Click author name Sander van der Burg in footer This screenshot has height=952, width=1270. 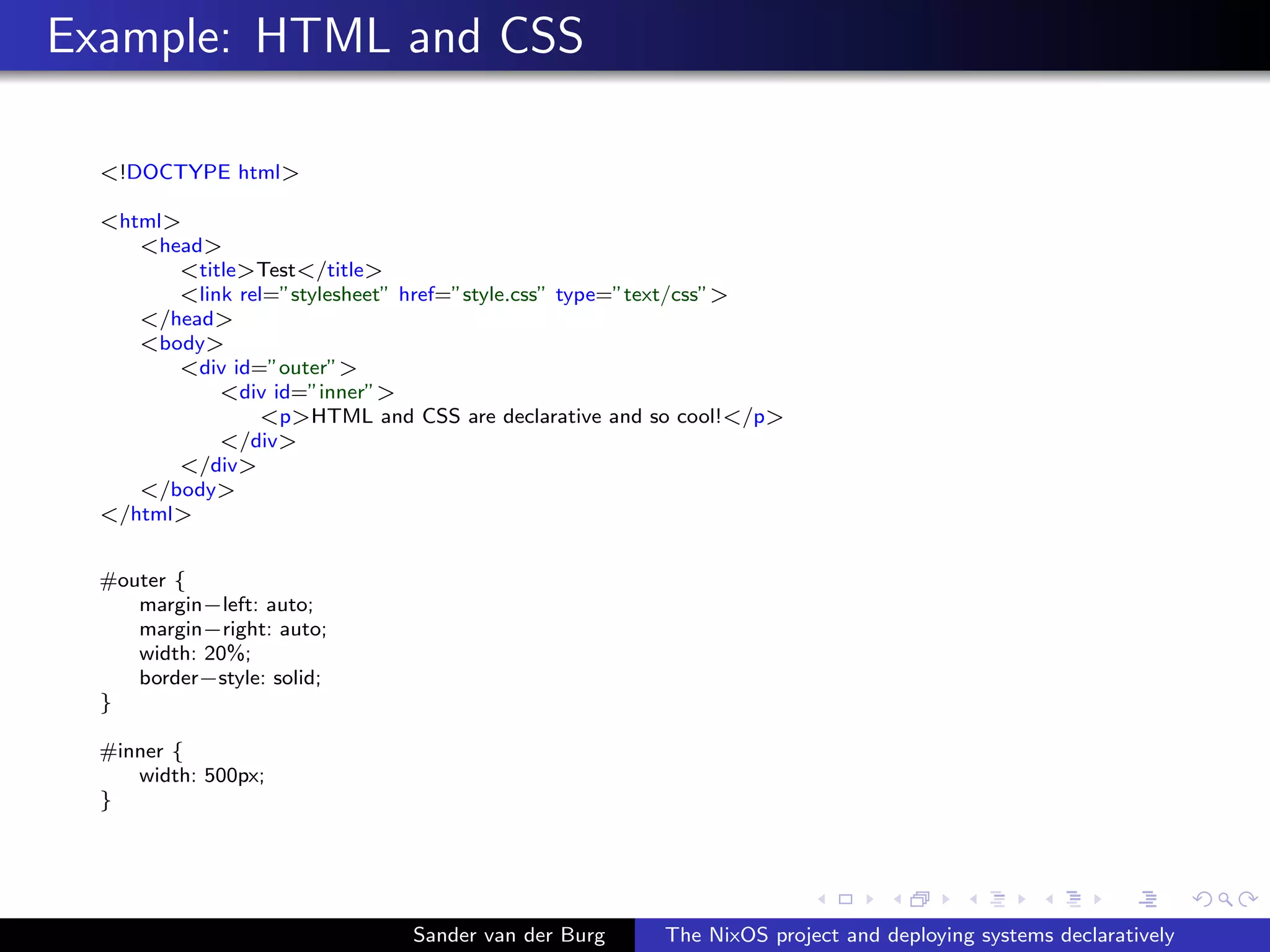pyautogui.click(x=509, y=935)
